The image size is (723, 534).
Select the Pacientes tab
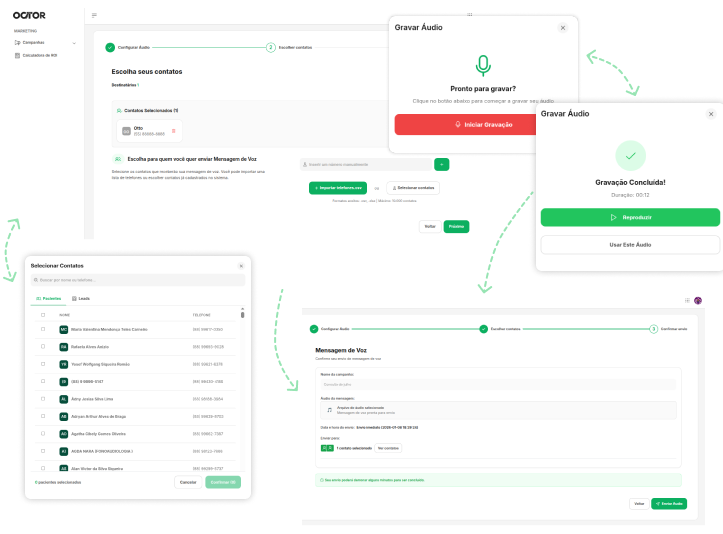[49, 298]
